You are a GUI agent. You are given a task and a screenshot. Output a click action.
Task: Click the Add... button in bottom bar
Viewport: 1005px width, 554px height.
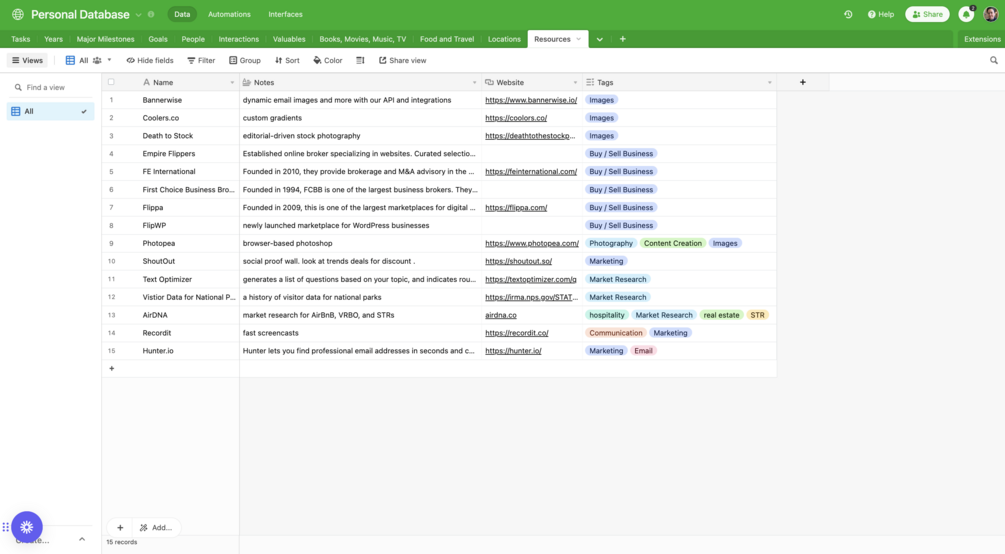156,528
